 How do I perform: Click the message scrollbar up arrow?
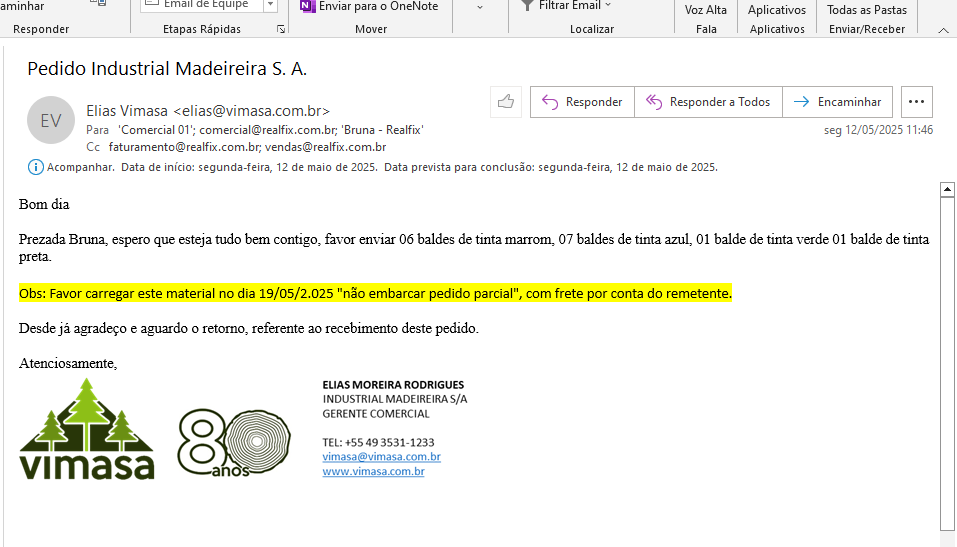pos(947,189)
